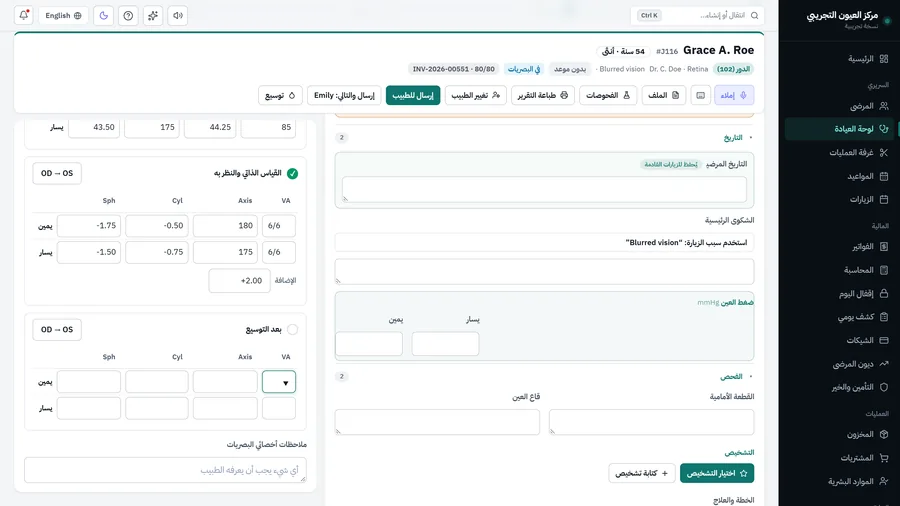Open المشتريات purchases in sidebar
This screenshot has height=506, width=900.
tap(839, 458)
